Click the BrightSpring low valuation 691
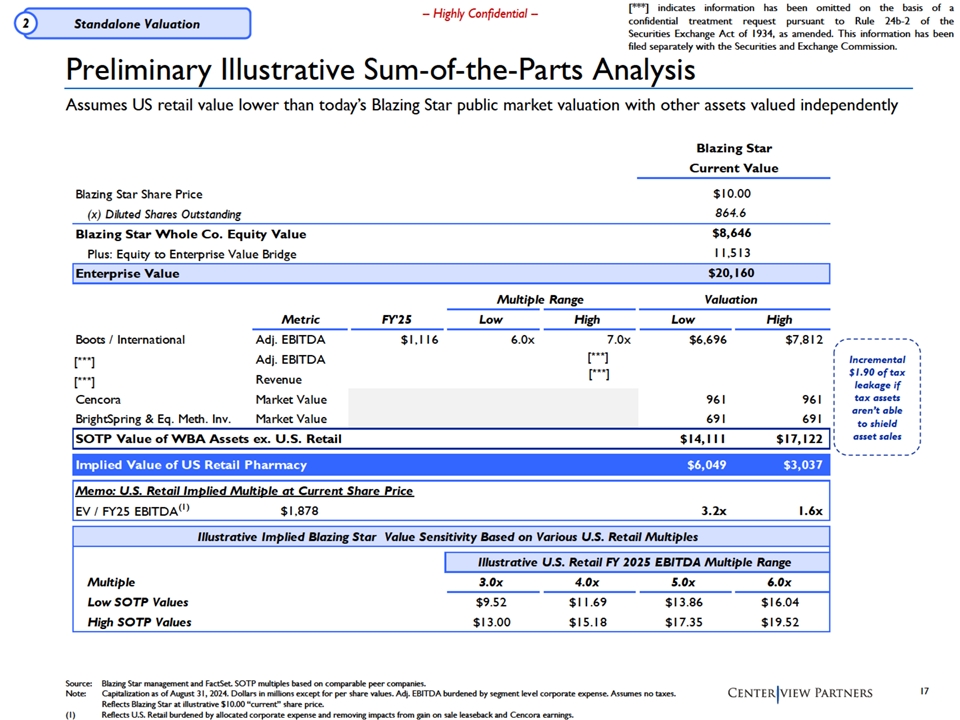The width and height of the screenshot is (960, 720). 716,419
